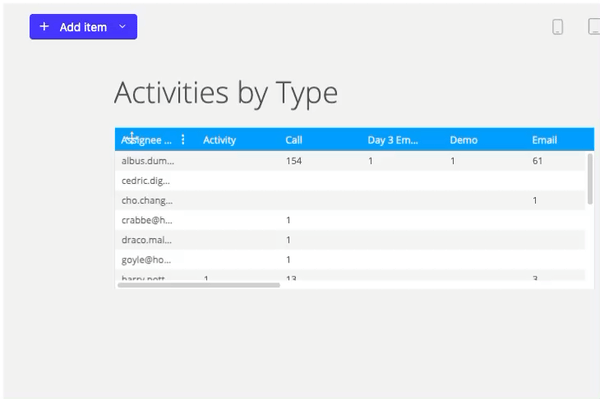Select the cho.chang... row name

[x=147, y=201]
